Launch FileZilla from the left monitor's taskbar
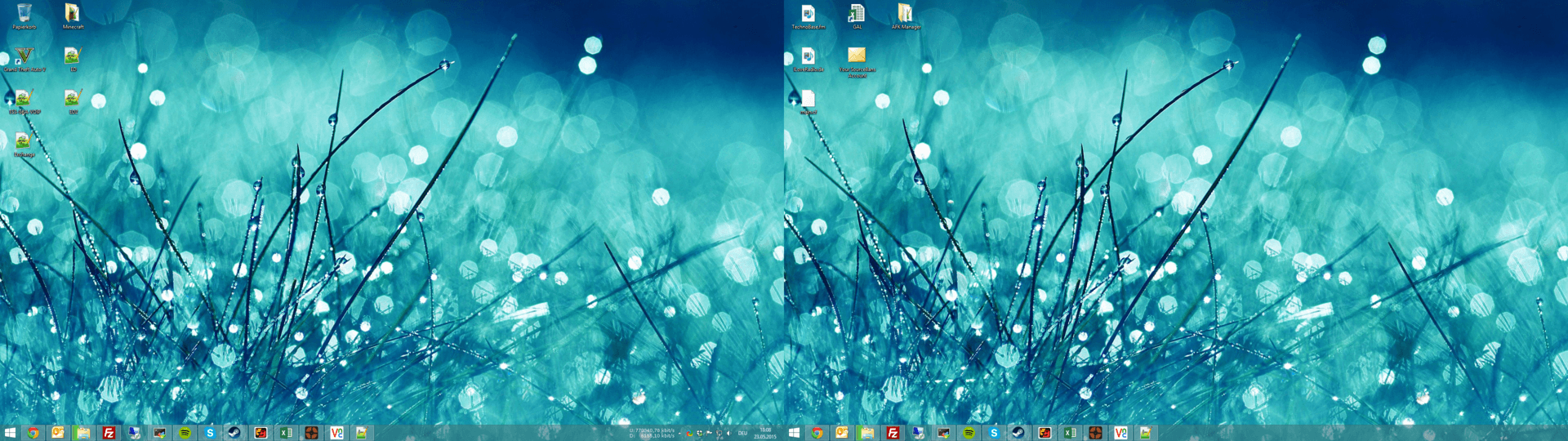Viewport: 1568px width, 441px height. [x=109, y=433]
